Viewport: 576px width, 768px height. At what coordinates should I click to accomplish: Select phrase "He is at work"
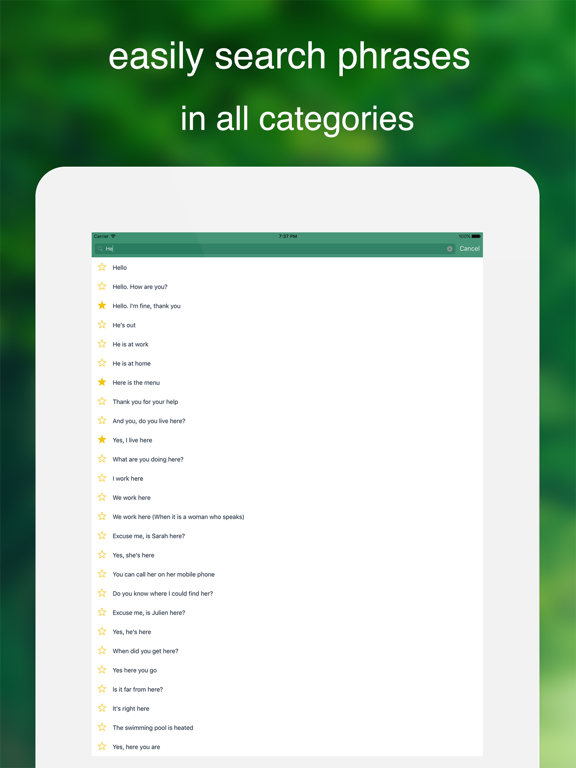(x=287, y=344)
